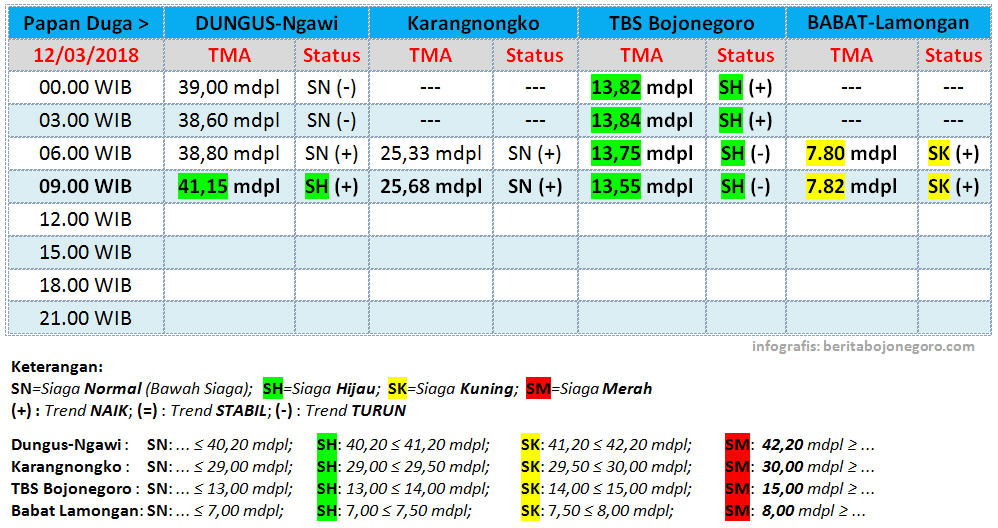The height and width of the screenshot is (528, 998).
Task: Click the 12/03/2018 date cell
Action: [86, 55]
